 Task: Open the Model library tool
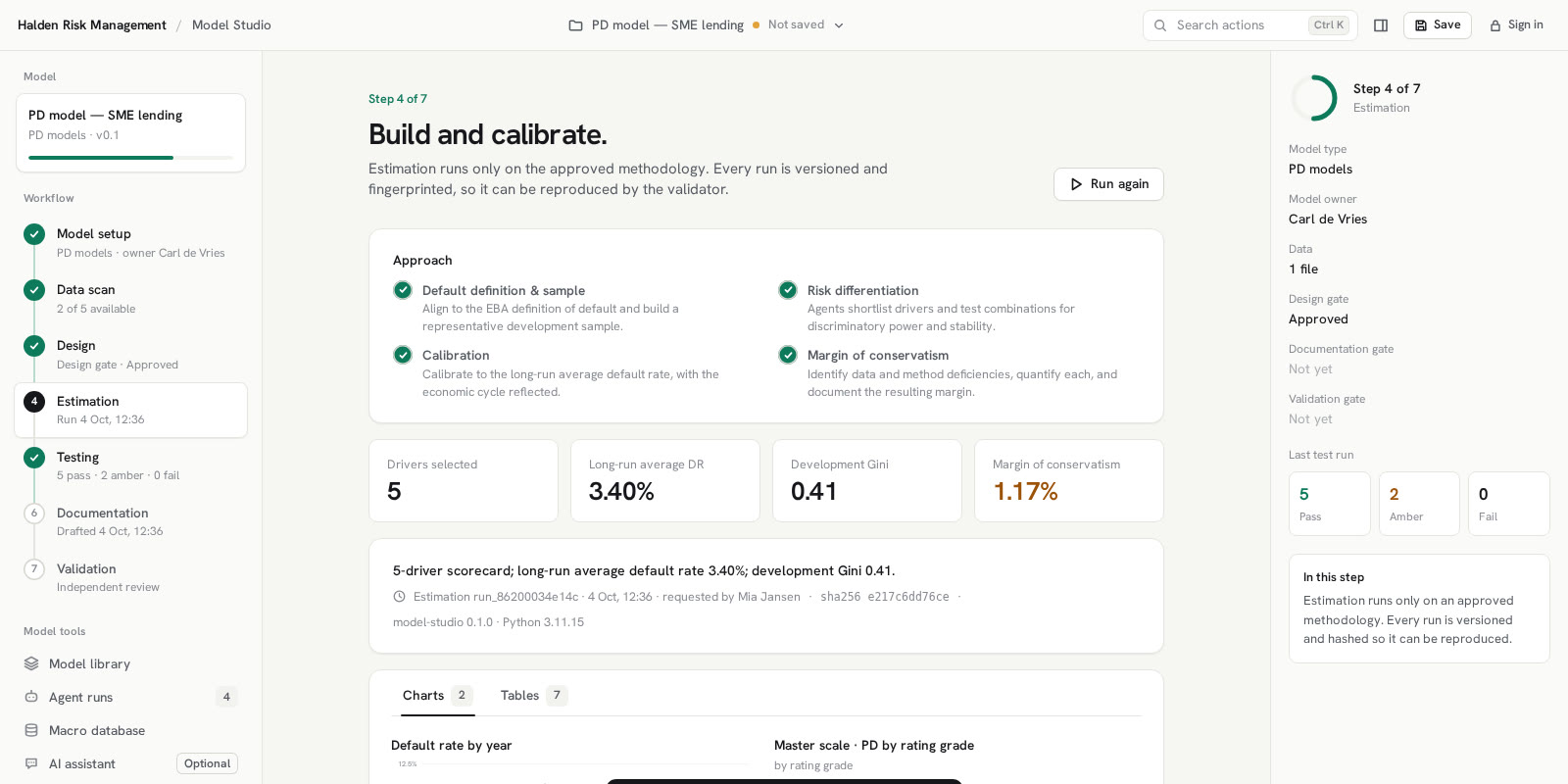[131, 664]
